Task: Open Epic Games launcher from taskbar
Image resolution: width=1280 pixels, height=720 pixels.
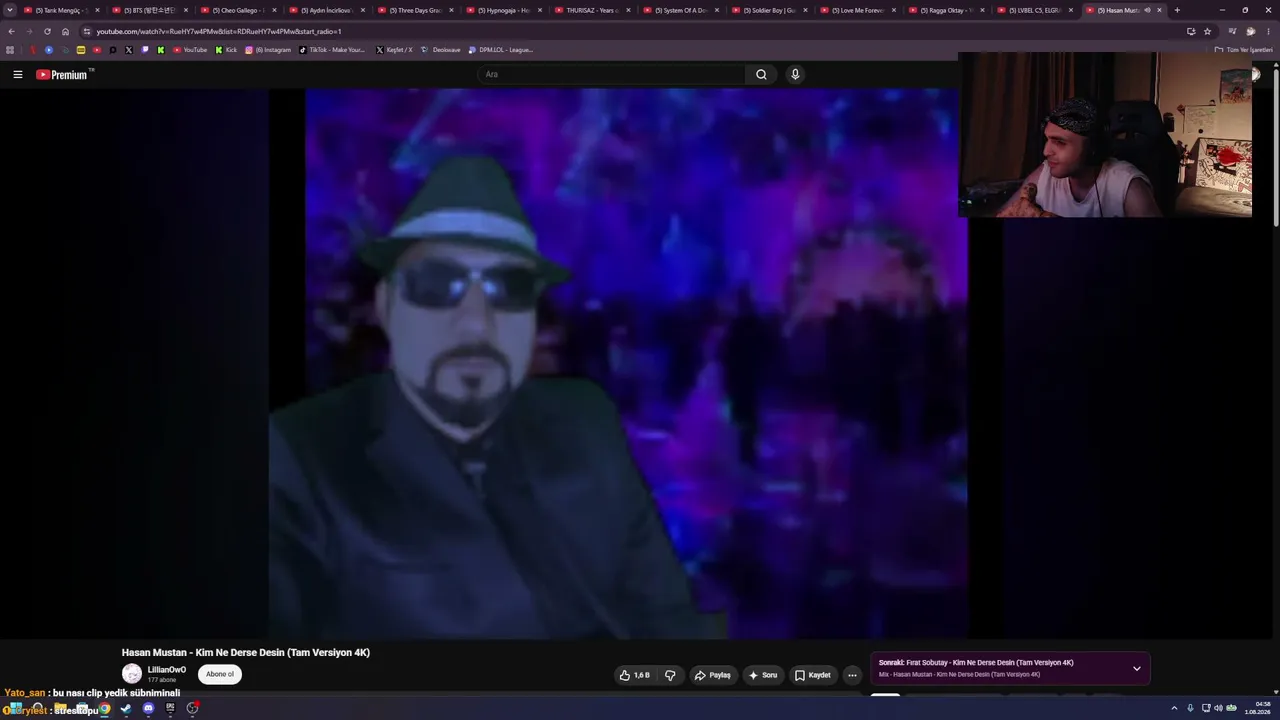Action: (x=170, y=708)
